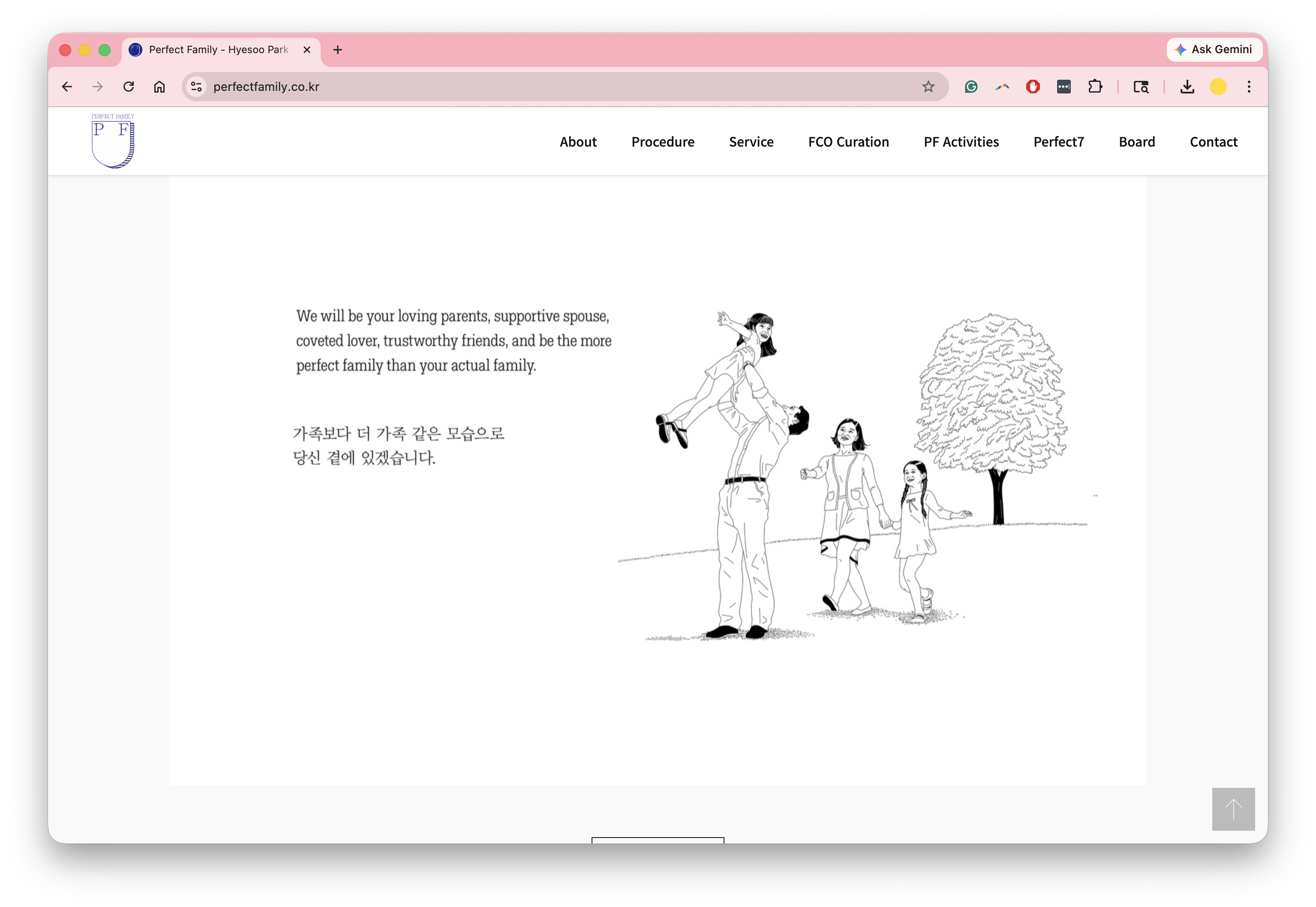
Task: Open the Extensions puzzle icon
Action: point(1094,87)
